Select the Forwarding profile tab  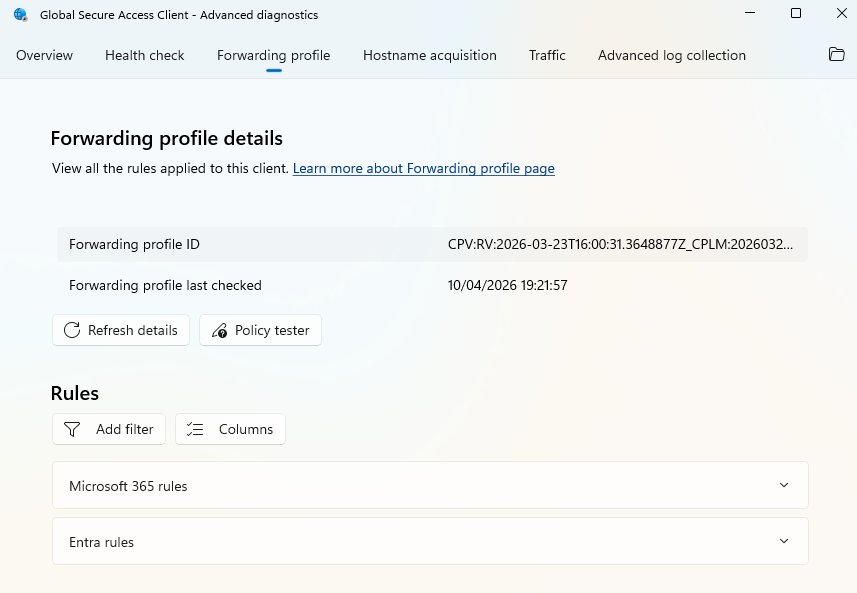point(273,55)
